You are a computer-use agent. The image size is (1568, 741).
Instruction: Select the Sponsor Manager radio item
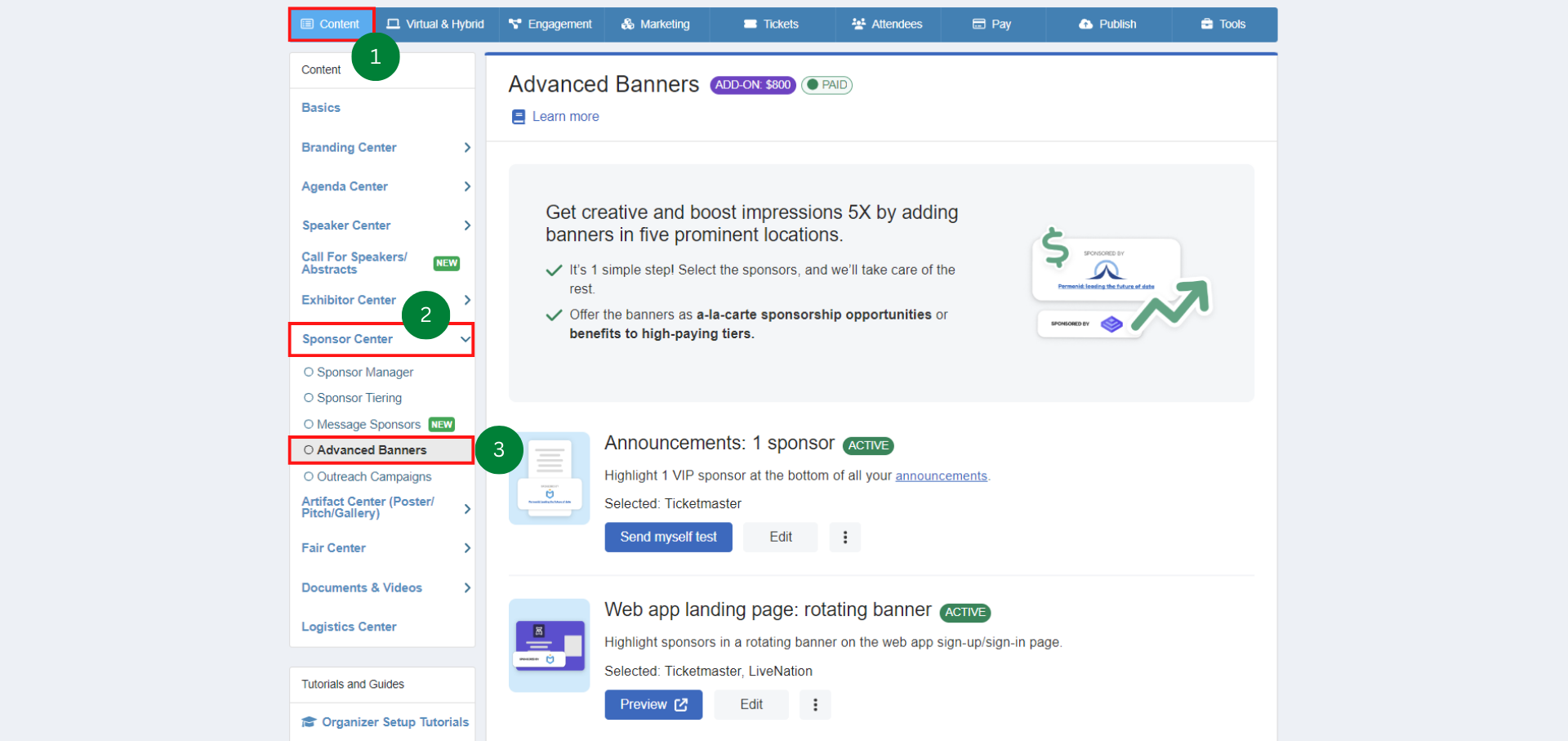pos(309,372)
